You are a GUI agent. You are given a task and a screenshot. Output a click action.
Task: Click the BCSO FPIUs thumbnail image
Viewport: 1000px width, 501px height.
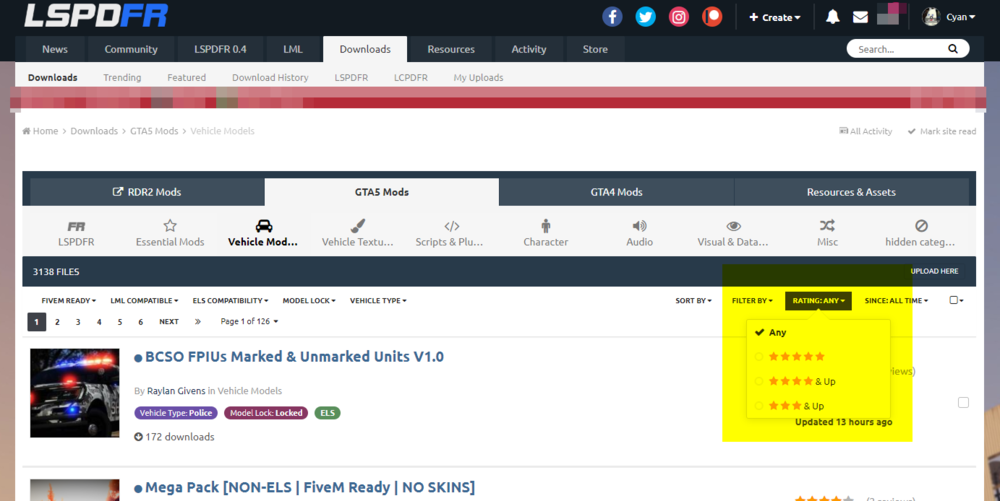tap(75, 393)
